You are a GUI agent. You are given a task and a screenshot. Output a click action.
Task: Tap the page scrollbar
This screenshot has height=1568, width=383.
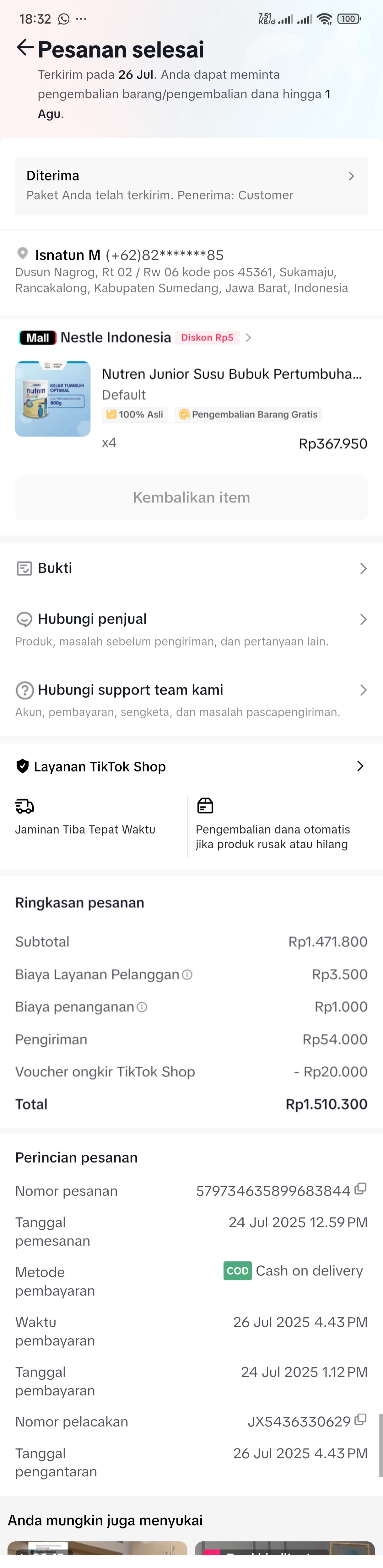point(380,1444)
